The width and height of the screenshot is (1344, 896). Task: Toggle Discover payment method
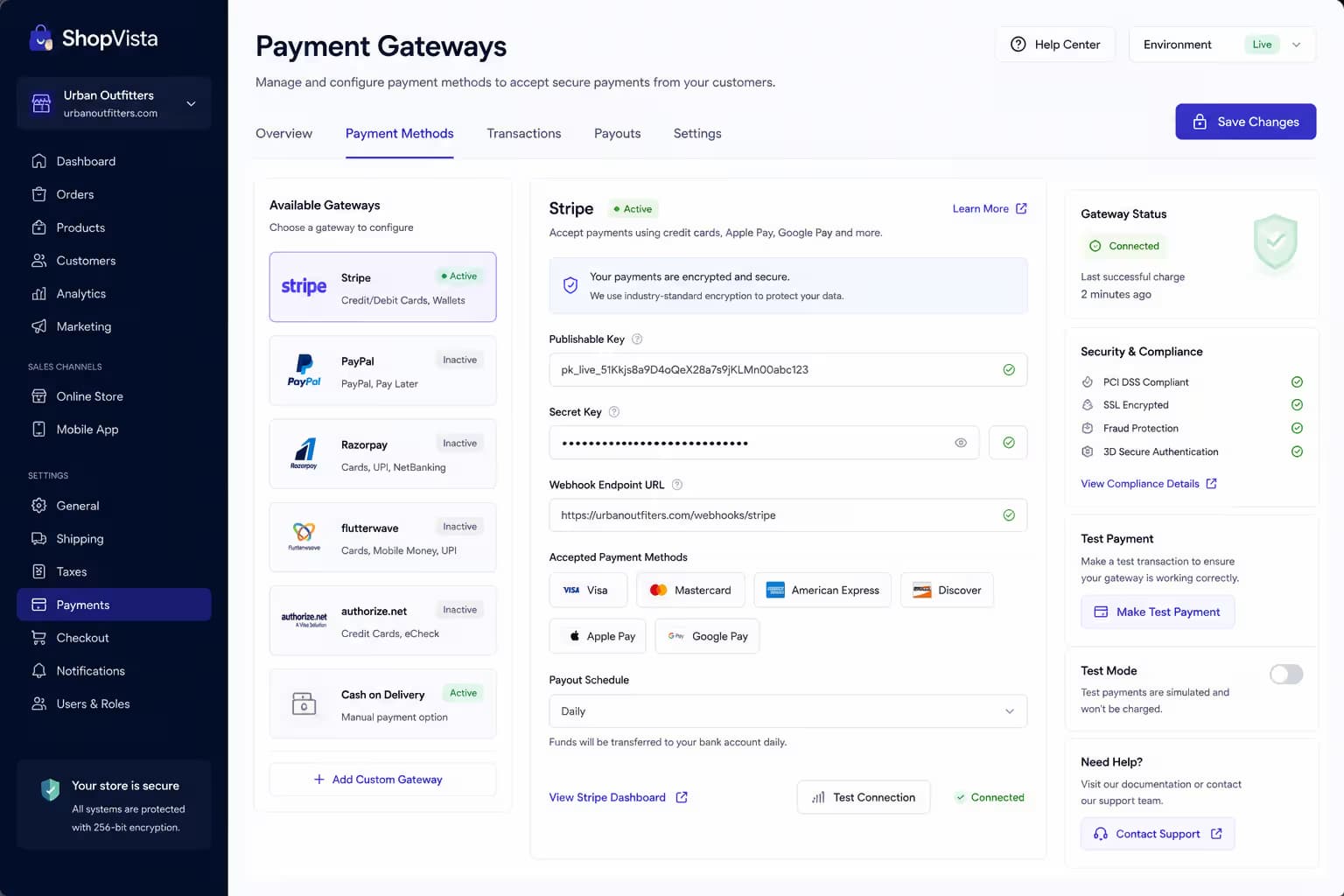(x=947, y=590)
